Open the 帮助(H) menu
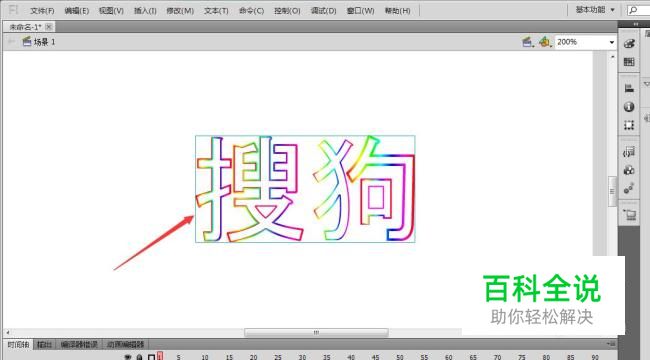 [x=397, y=11]
